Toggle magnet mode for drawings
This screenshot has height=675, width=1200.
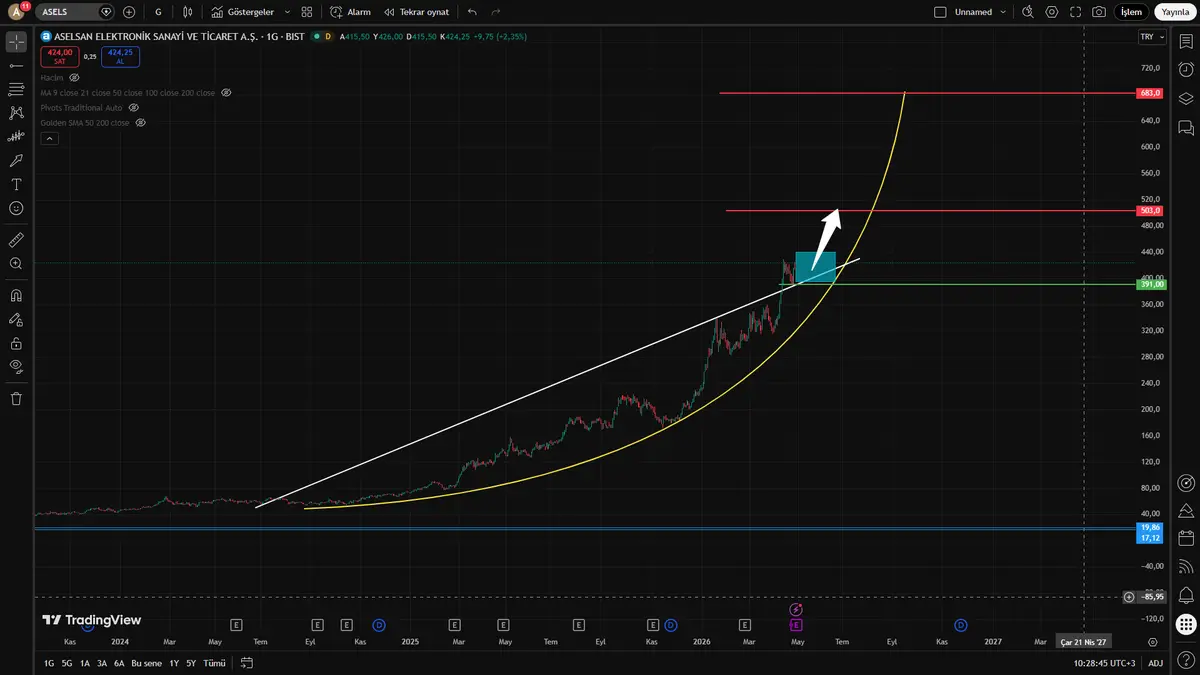[16, 295]
